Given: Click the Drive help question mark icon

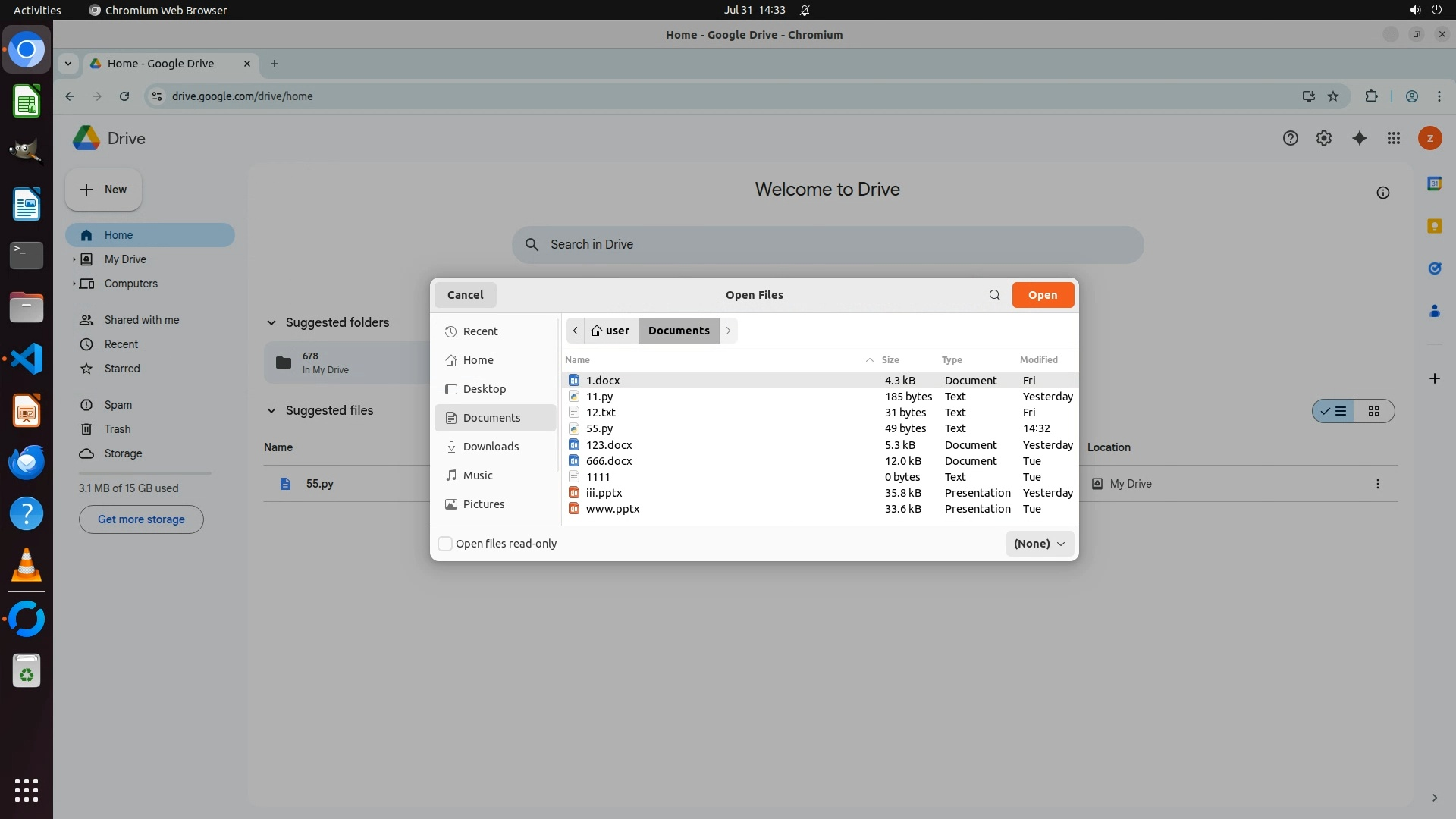Looking at the screenshot, I should [1290, 138].
